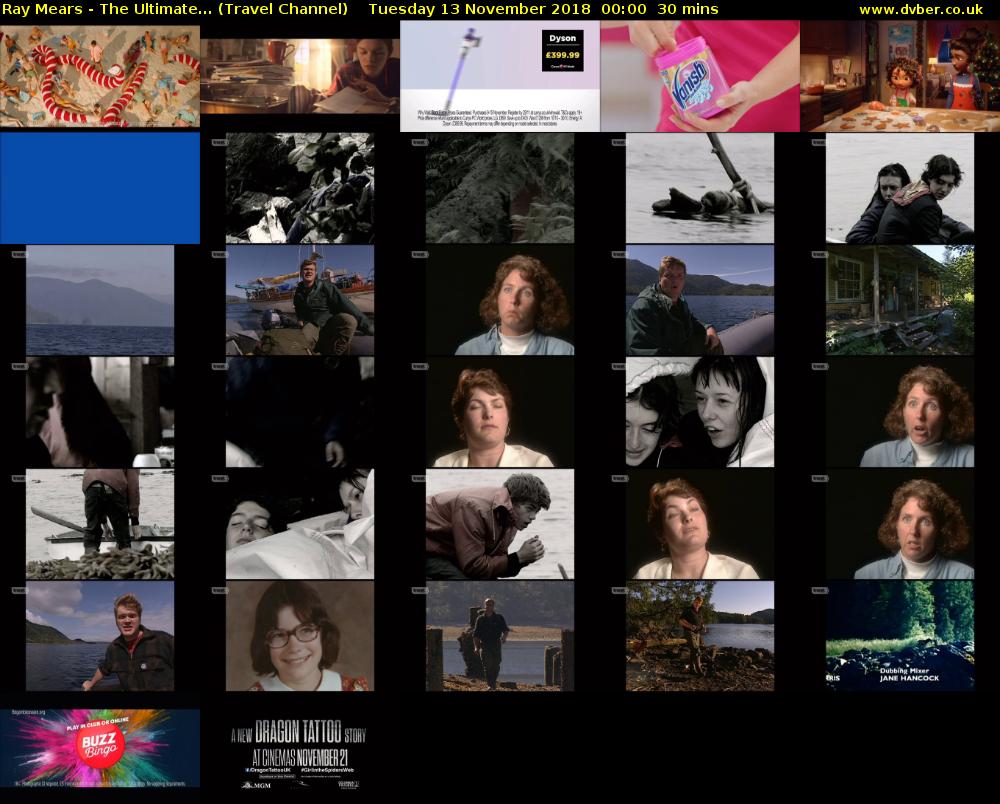Image resolution: width=1000 pixels, height=804 pixels.
Task: Click the Dyson £399.99 price badge
Action: pos(560,51)
